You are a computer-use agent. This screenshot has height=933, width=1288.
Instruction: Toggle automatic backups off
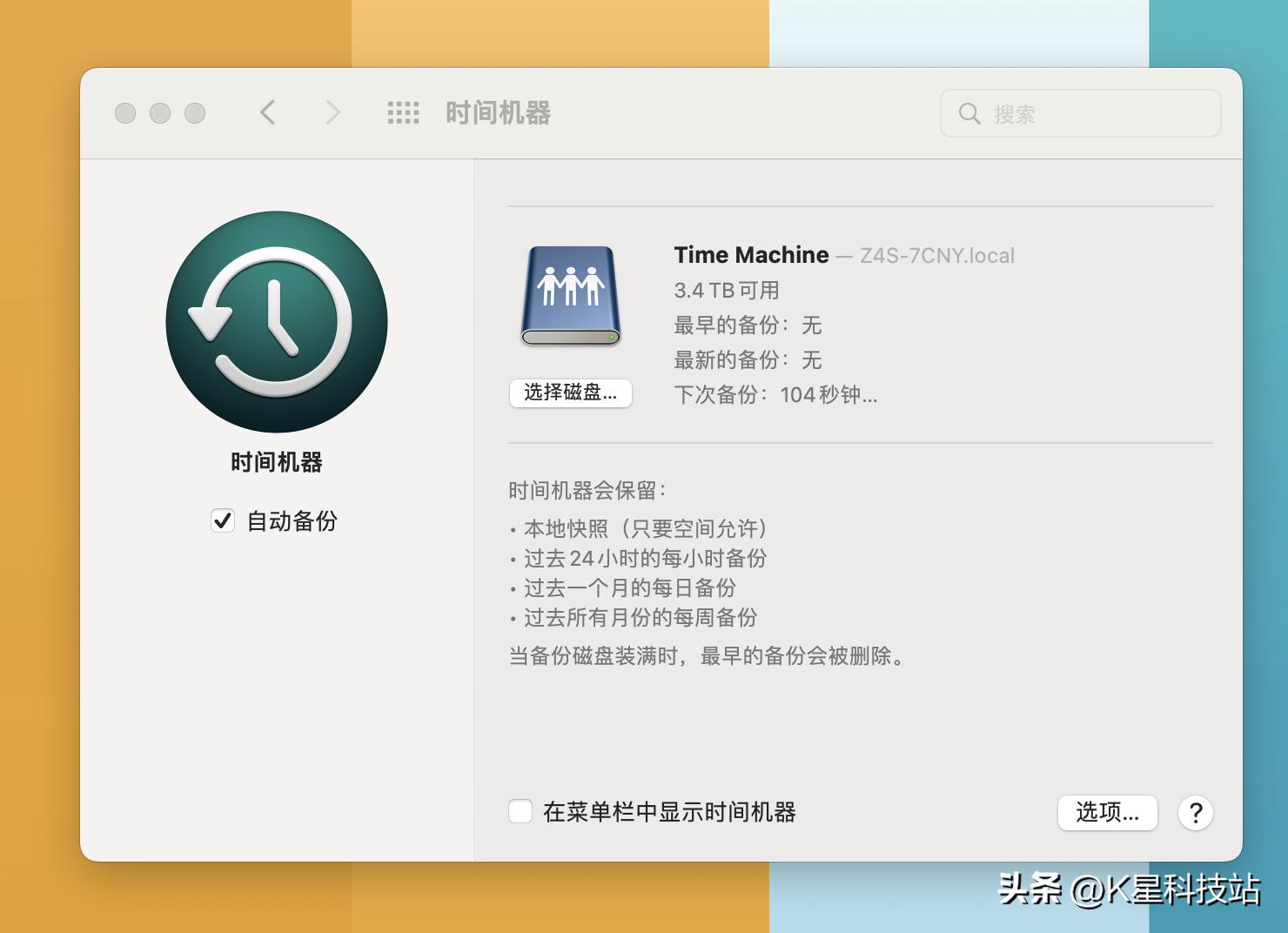pos(224,520)
